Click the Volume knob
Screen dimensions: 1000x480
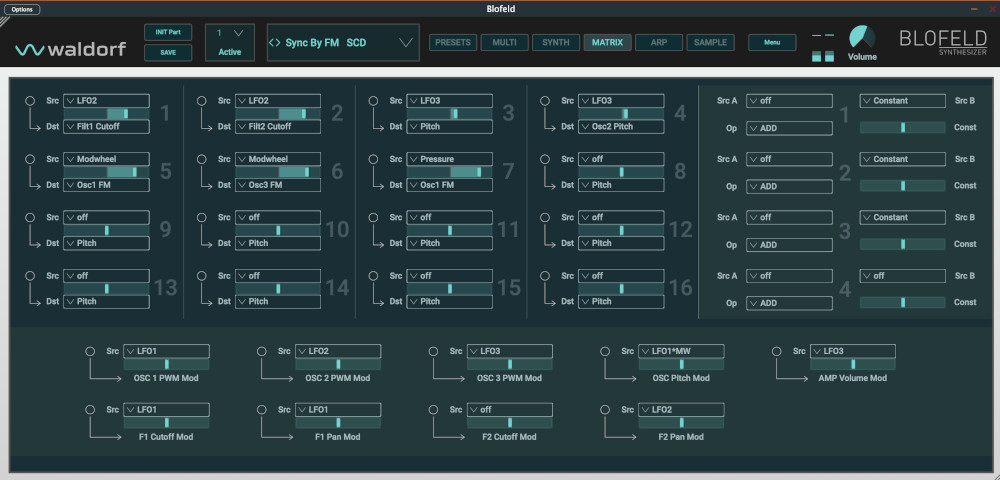tap(861, 37)
